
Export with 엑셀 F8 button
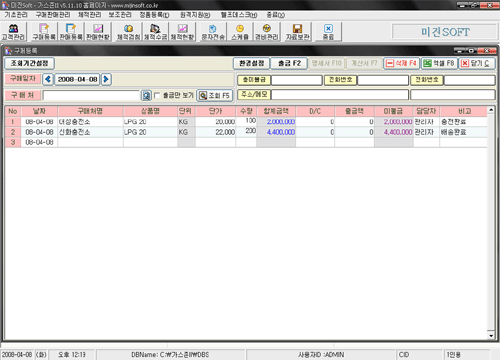click(x=439, y=63)
